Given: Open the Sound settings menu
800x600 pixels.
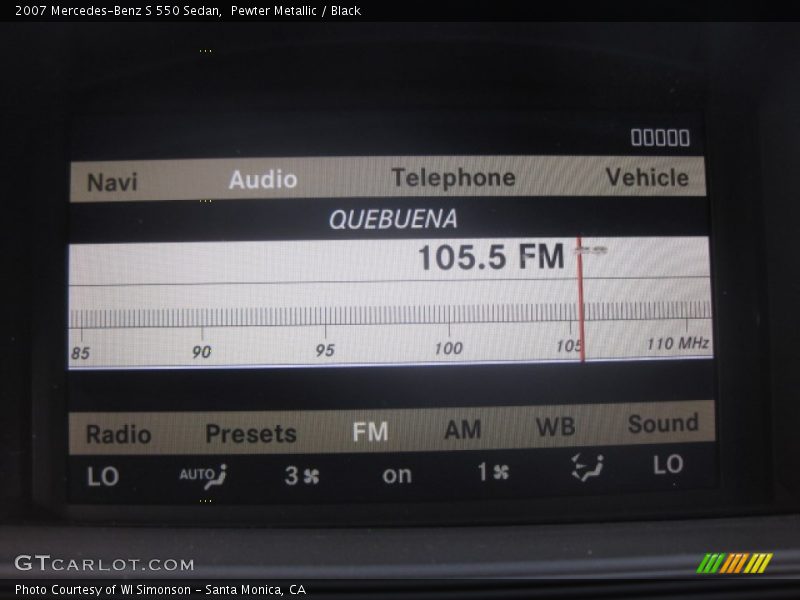Looking at the screenshot, I should pyautogui.click(x=663, y=424).
